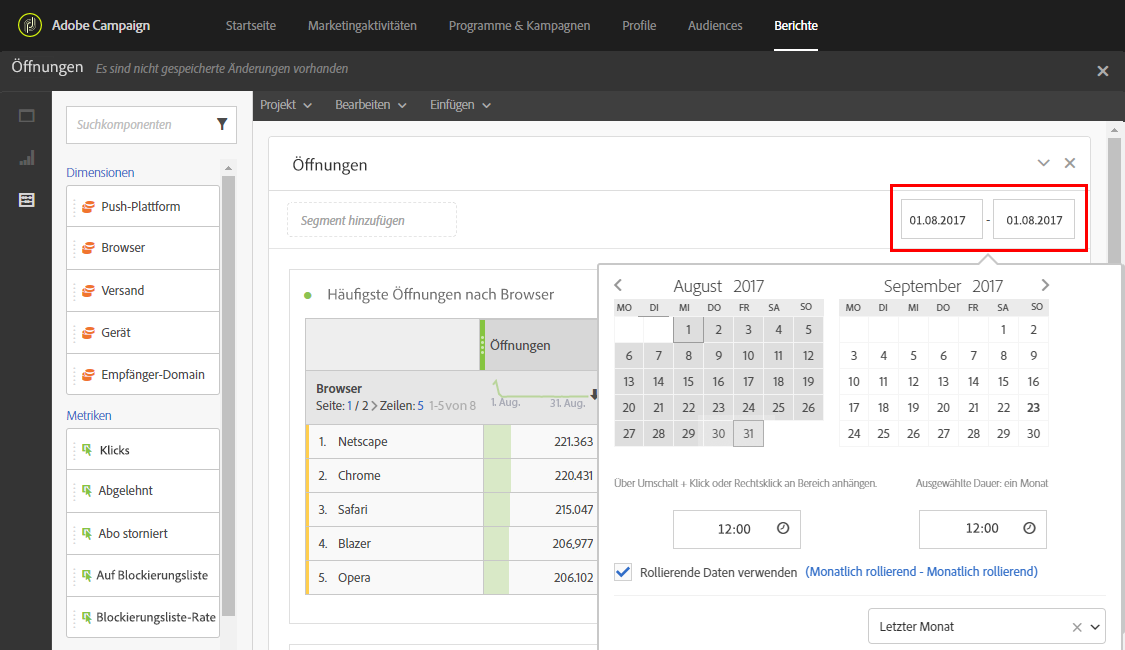Viewport: 1125px width, 650px height.
Task: Click the Monatlich rollierend link
Action: coord(921,572)
